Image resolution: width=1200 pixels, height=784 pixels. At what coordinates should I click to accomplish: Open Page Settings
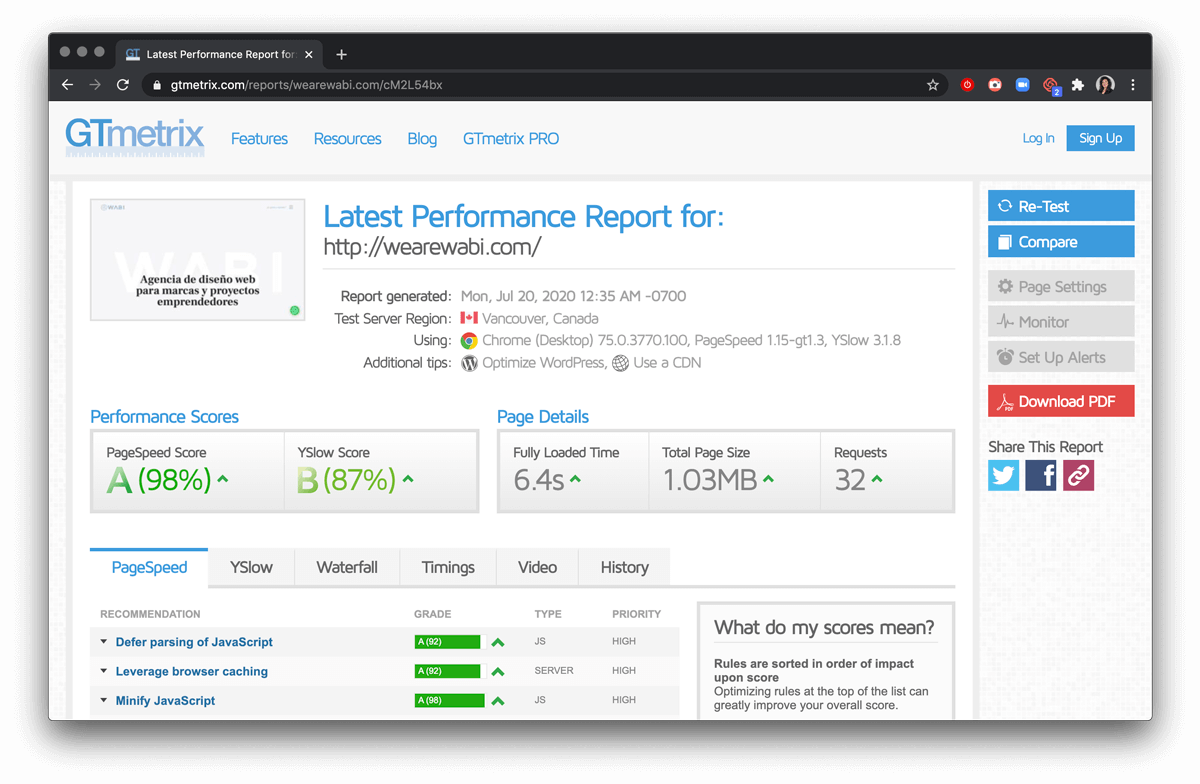pyautogui.click(x=1061, y=286)
